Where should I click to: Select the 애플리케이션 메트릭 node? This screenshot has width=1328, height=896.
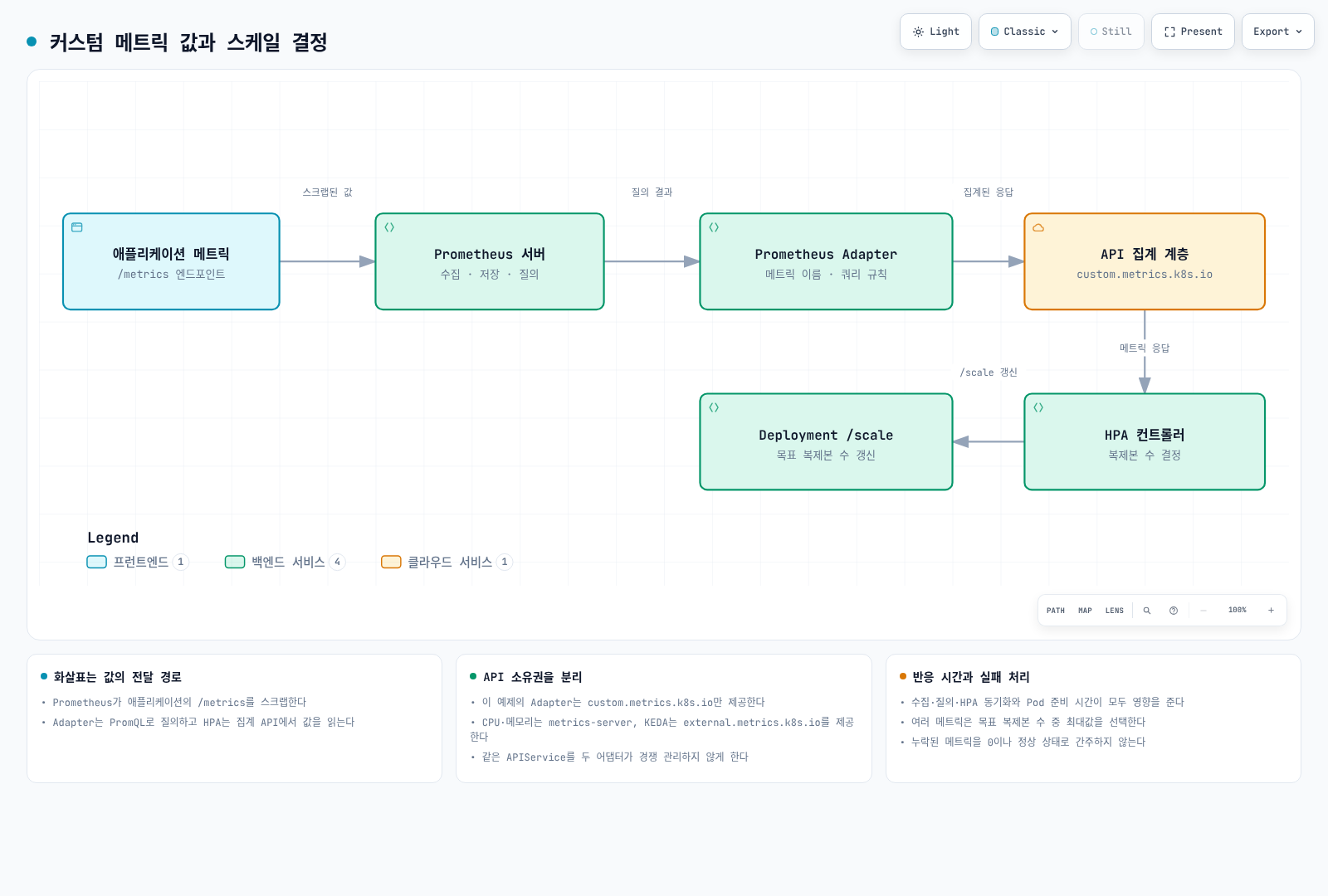pos(171,261)
